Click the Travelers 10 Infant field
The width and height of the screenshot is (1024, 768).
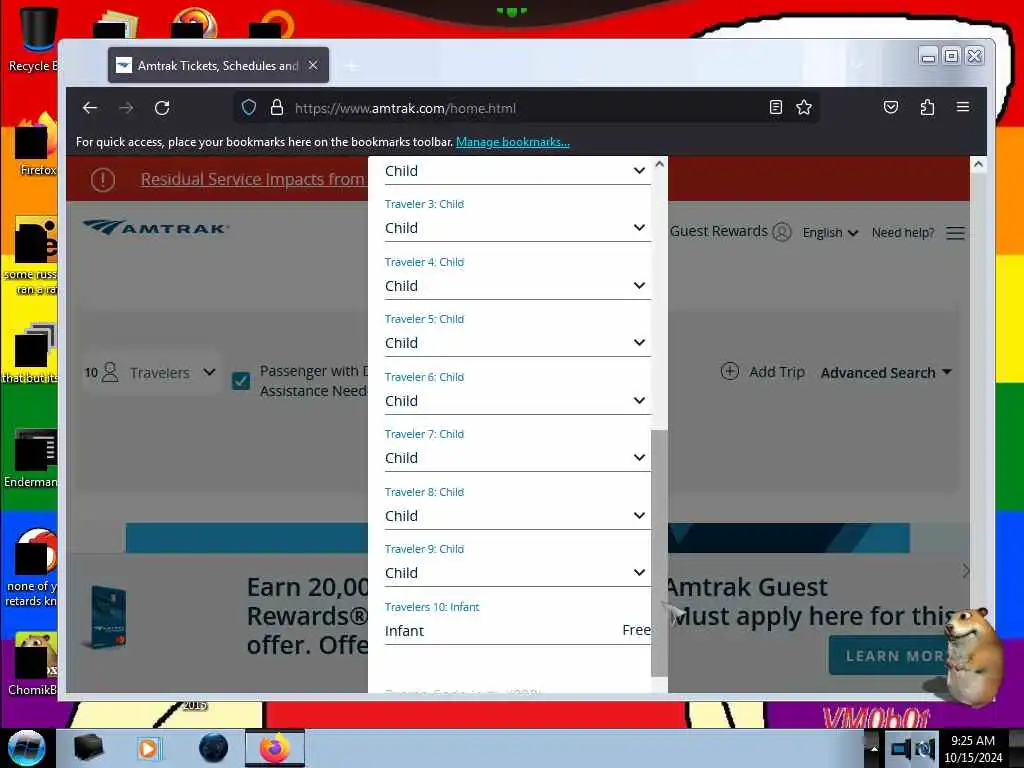pos(517,631)
